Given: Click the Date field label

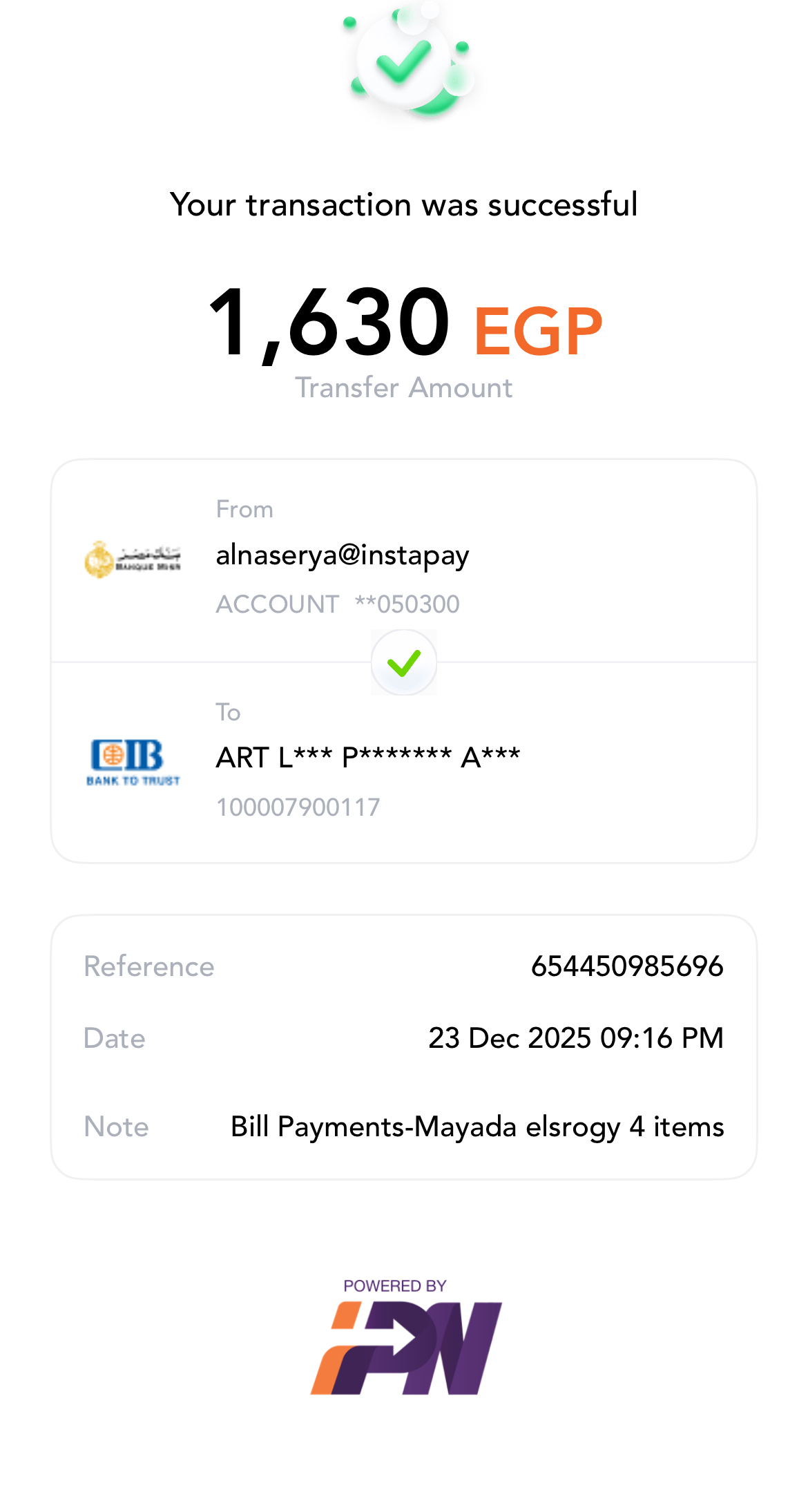Looking at the screenshot, I should coord(115,1038).
